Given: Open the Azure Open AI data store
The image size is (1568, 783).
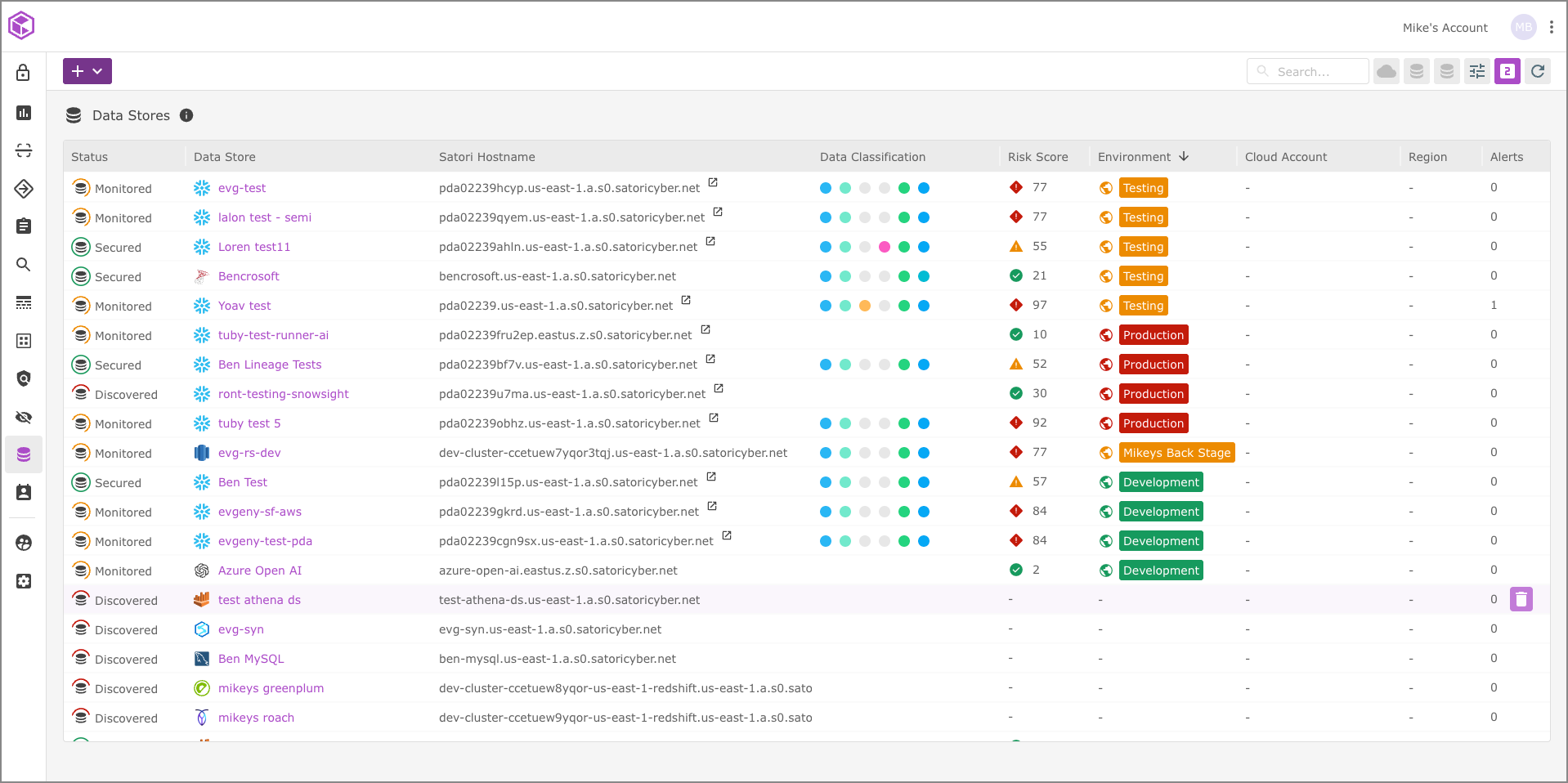Looking at the screenshot, I should 259,570.
